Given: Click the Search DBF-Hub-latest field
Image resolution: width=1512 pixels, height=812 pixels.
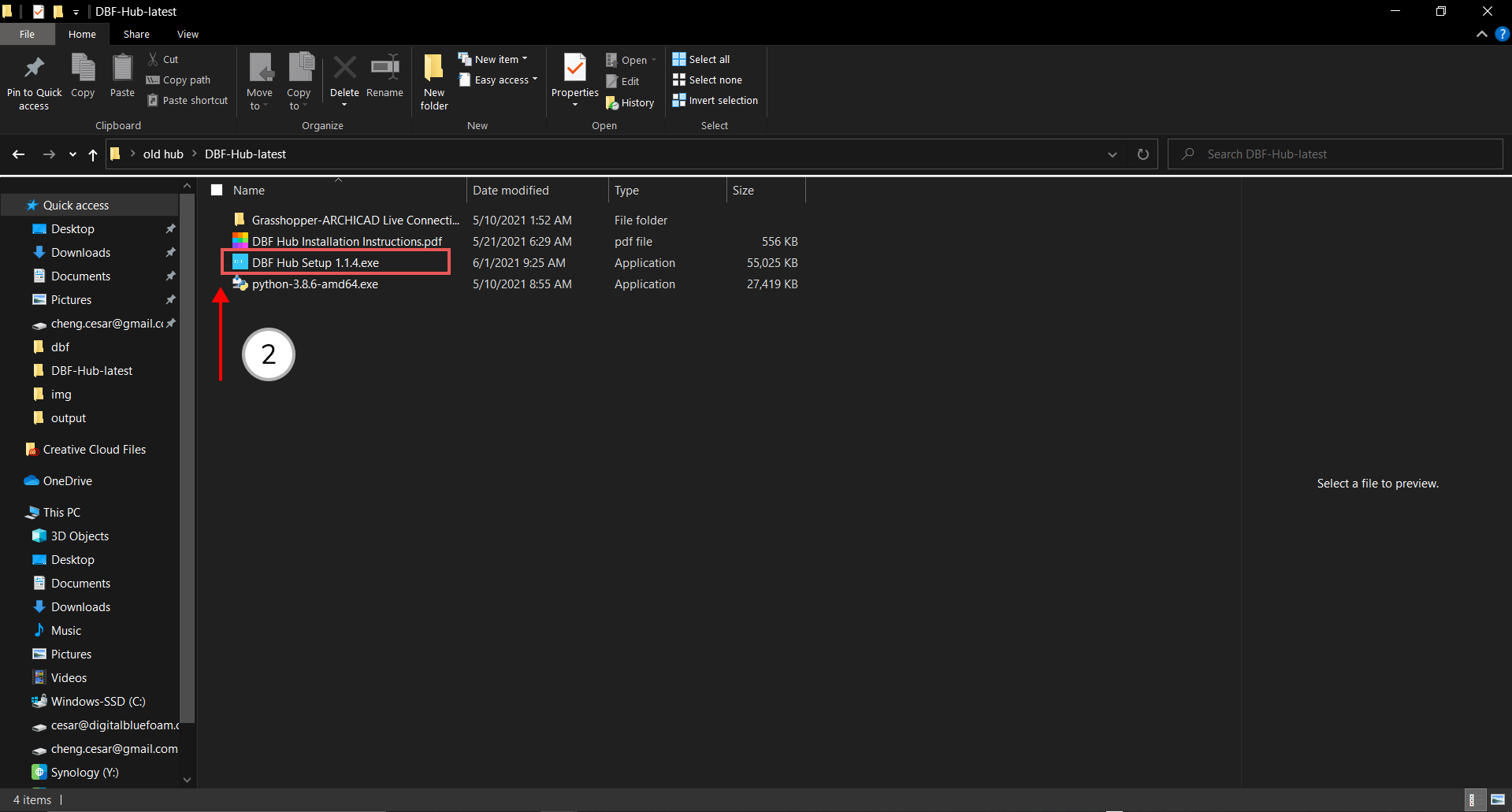Looking at the screenshot, I should click(1336, 154).
